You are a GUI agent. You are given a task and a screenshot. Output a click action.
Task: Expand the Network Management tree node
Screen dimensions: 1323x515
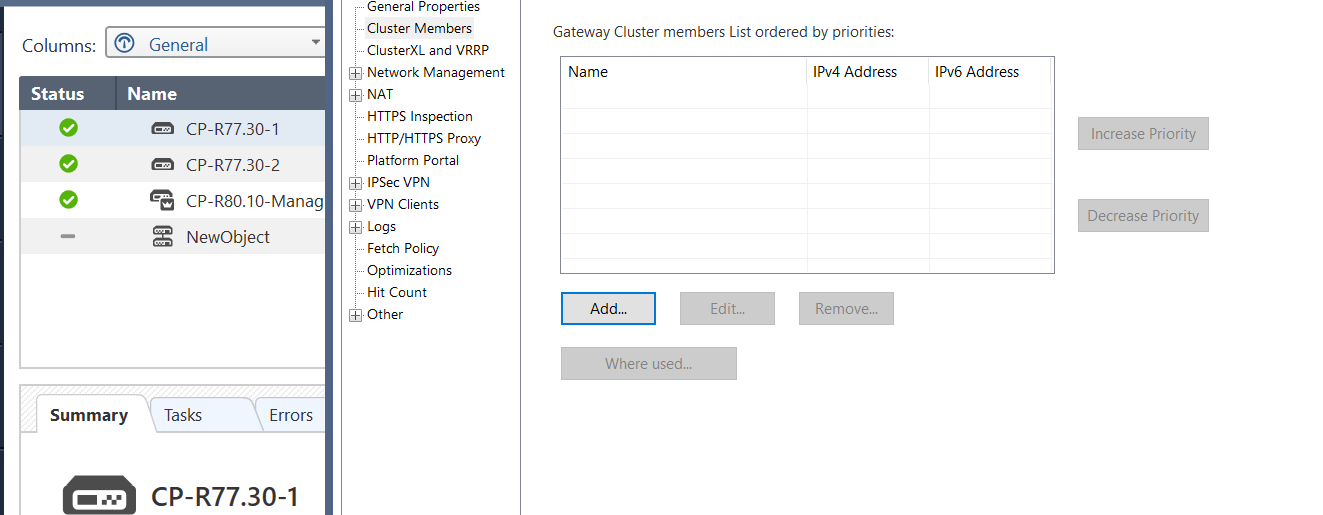355,73
